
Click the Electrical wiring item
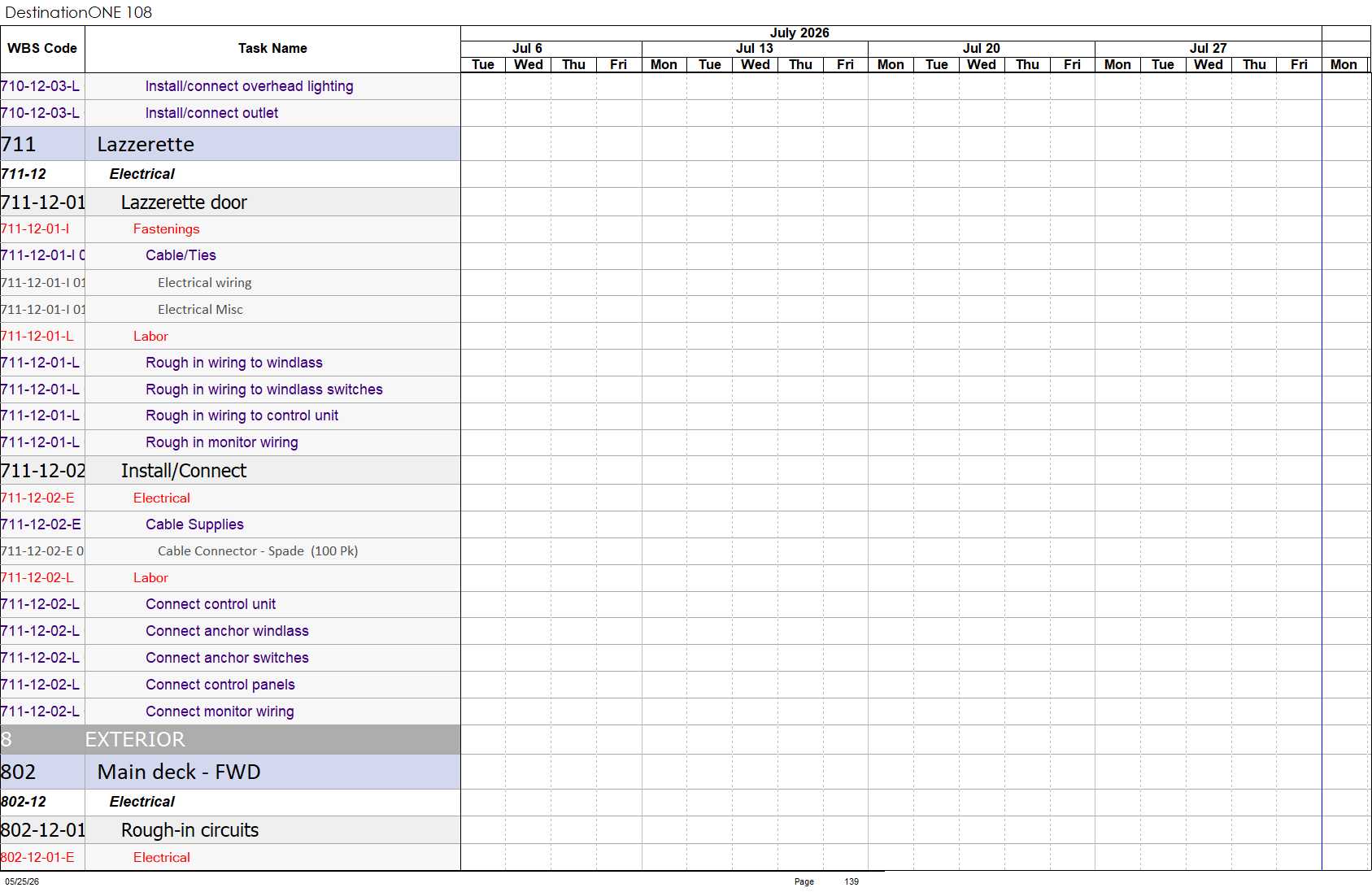pos(204,283)
